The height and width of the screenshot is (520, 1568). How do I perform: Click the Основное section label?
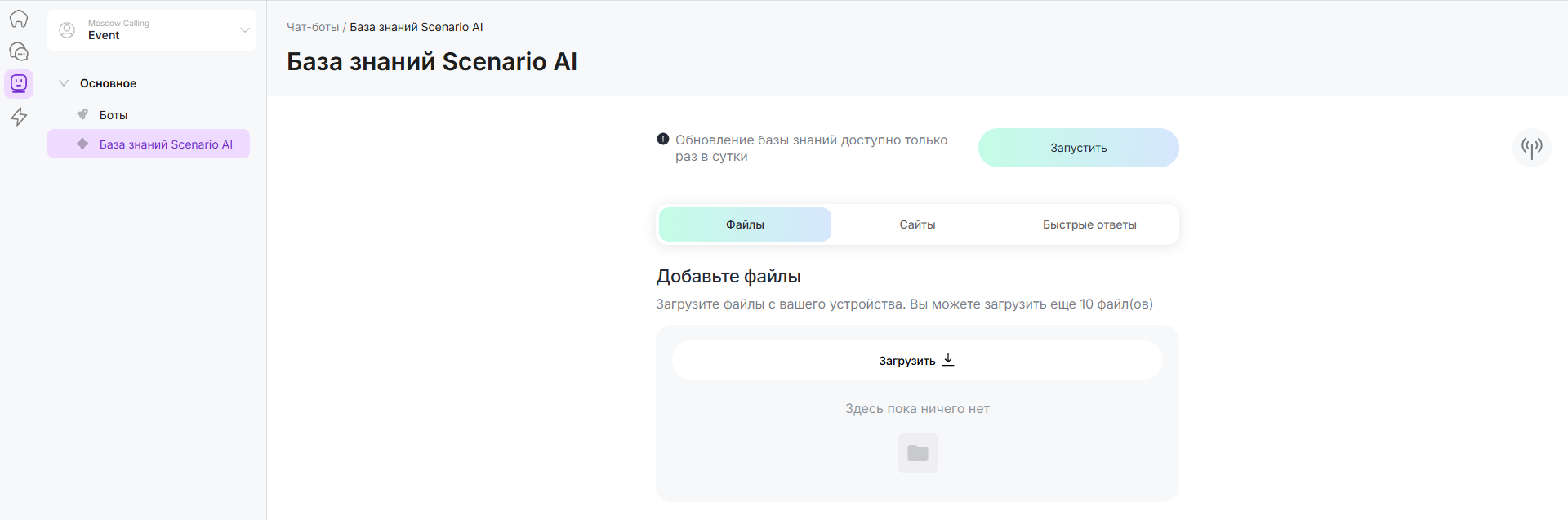[108, 83]
